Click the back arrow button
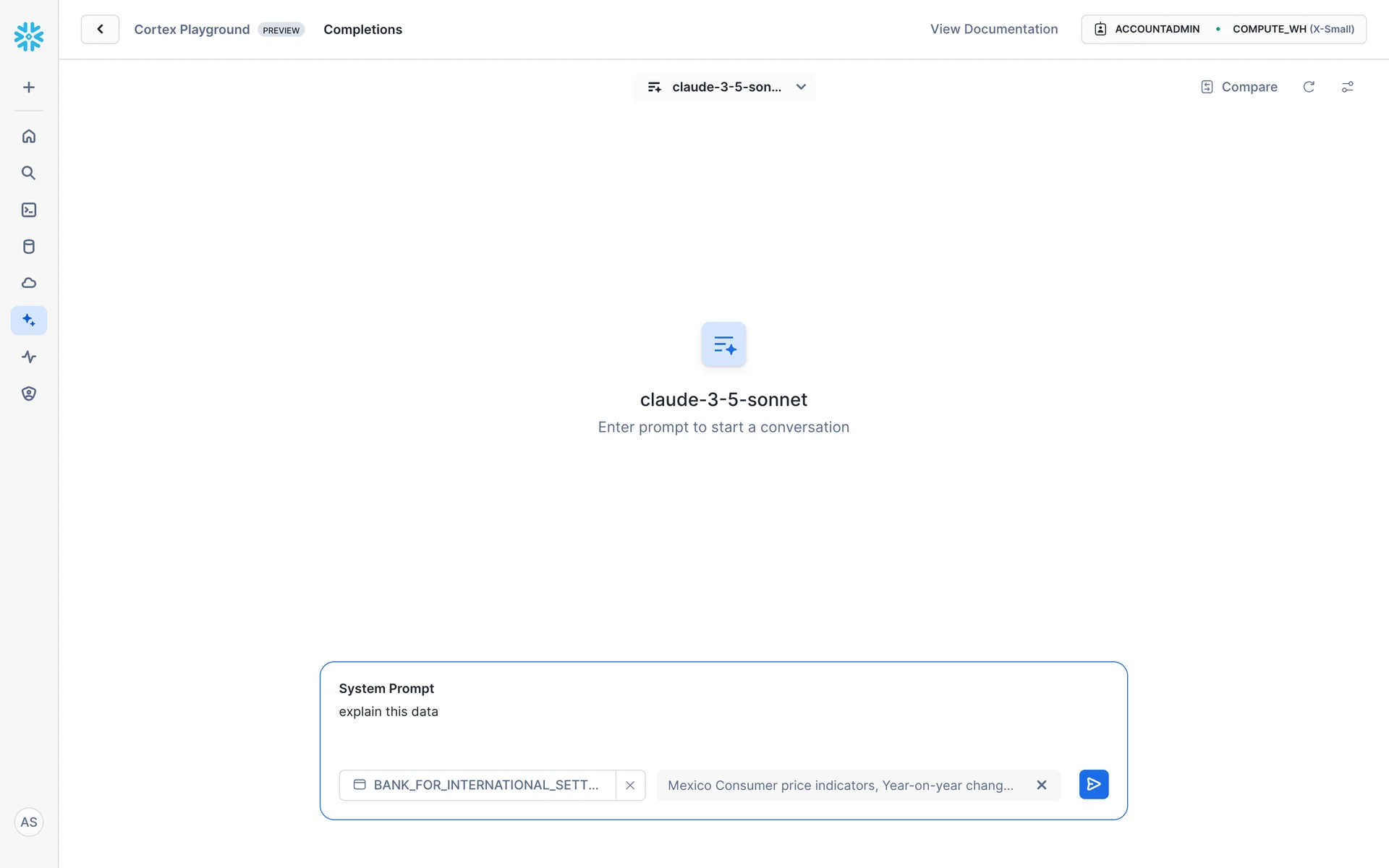This screenshot has width=1389, height=868. click(x=100, y=30)
